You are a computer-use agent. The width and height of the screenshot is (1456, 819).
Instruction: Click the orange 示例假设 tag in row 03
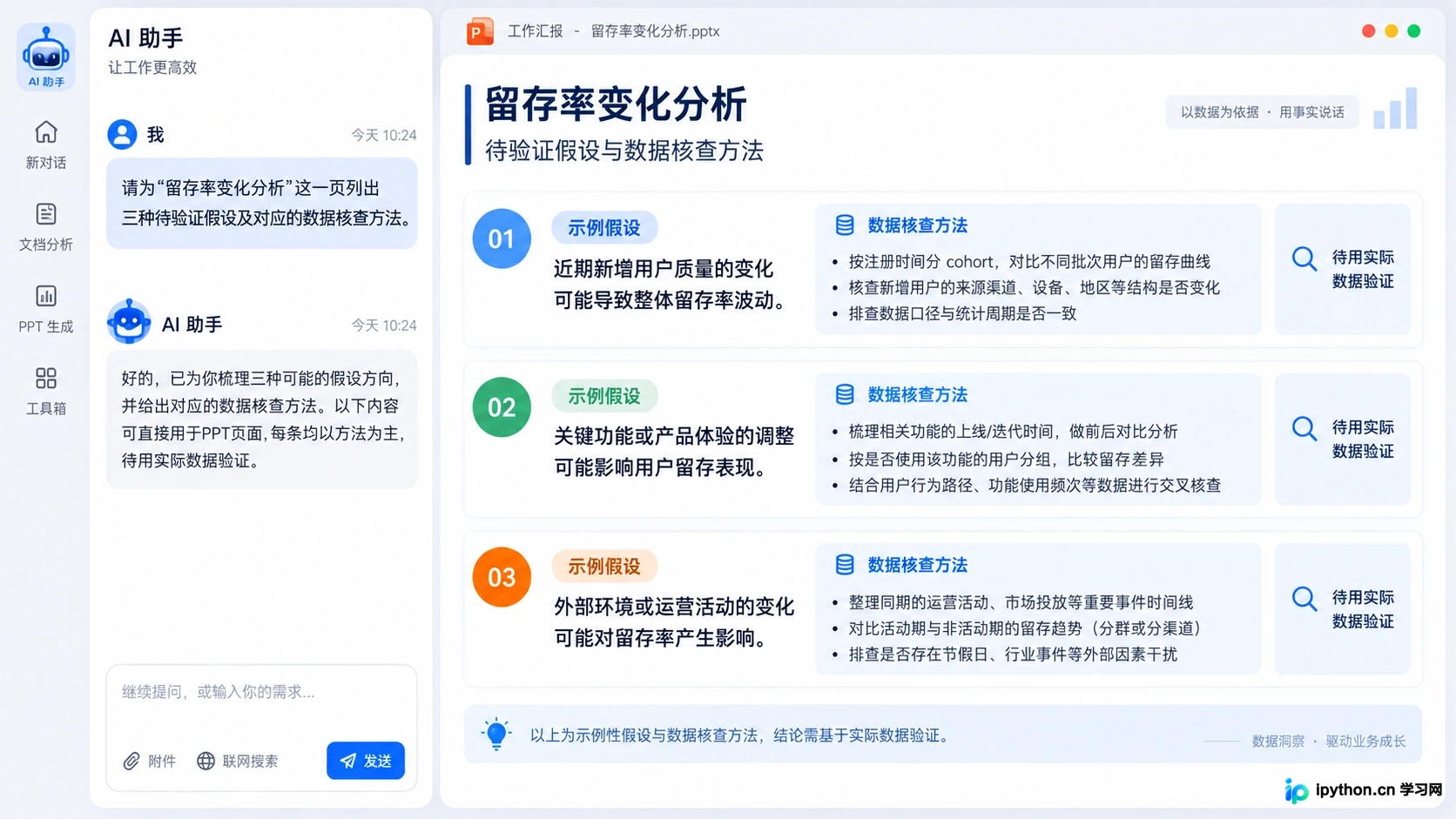(604, 567)
